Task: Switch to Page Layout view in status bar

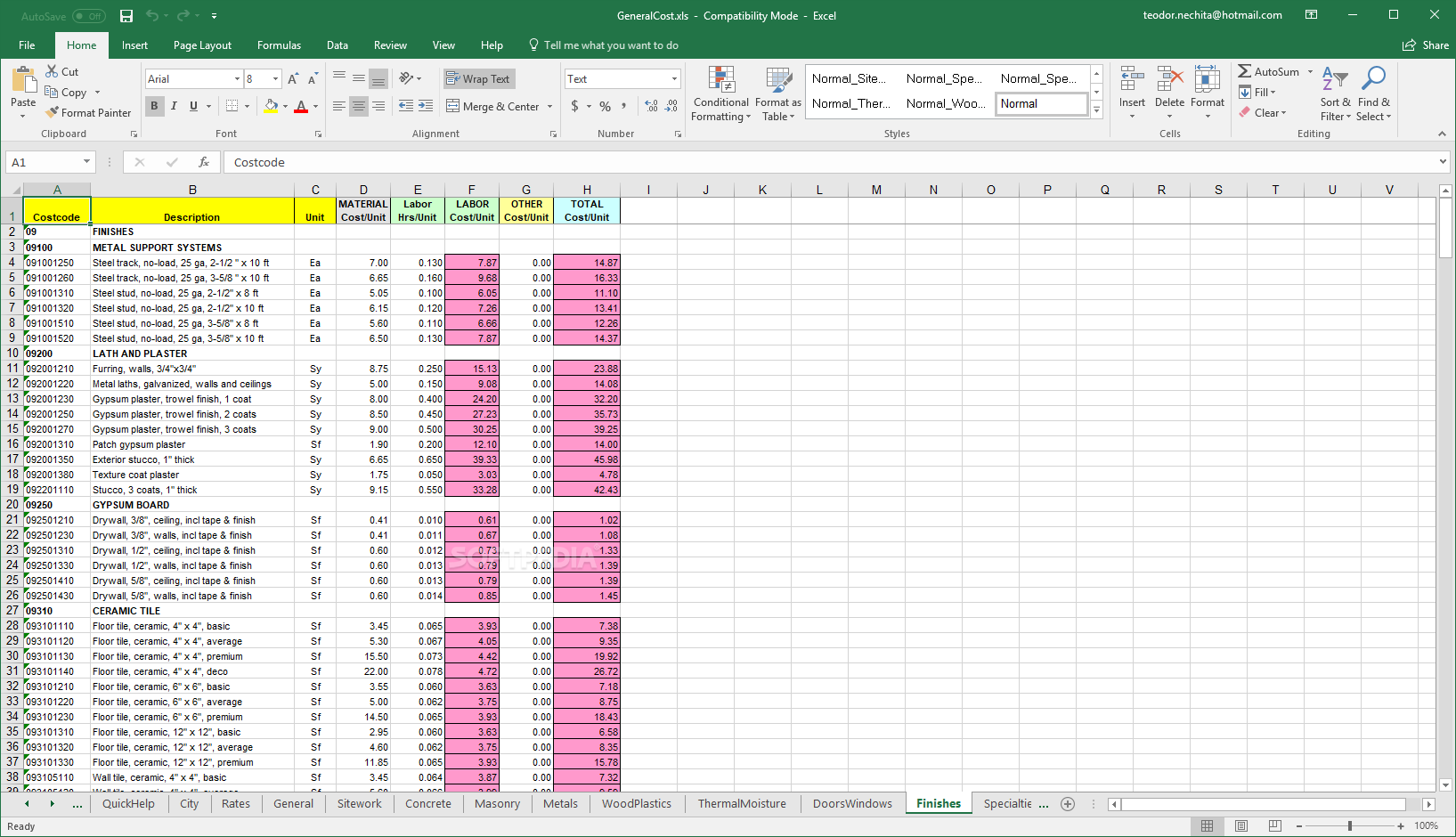Action: tap(1240, 825)
